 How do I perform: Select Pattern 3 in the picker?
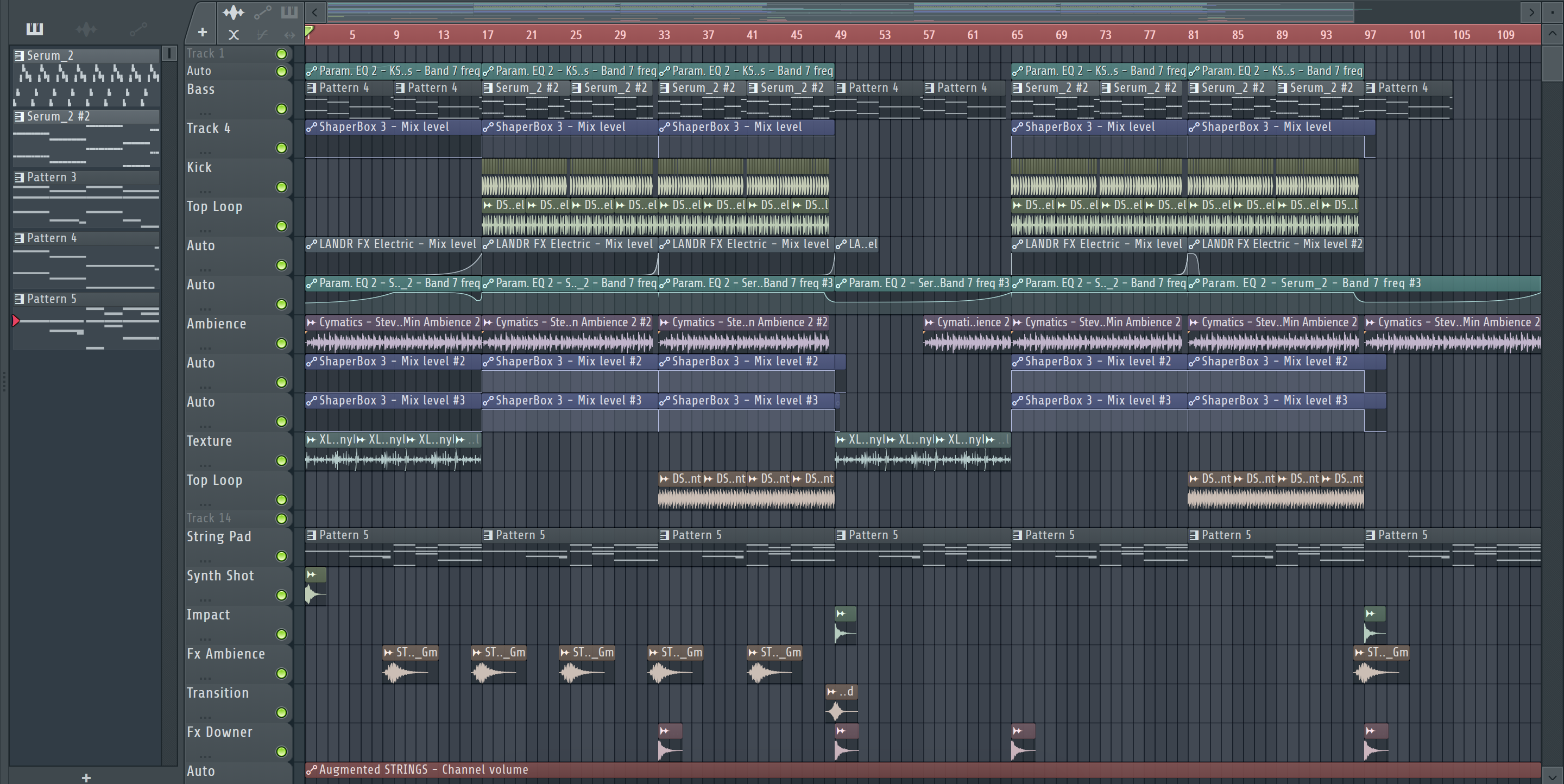click(52, 177)
